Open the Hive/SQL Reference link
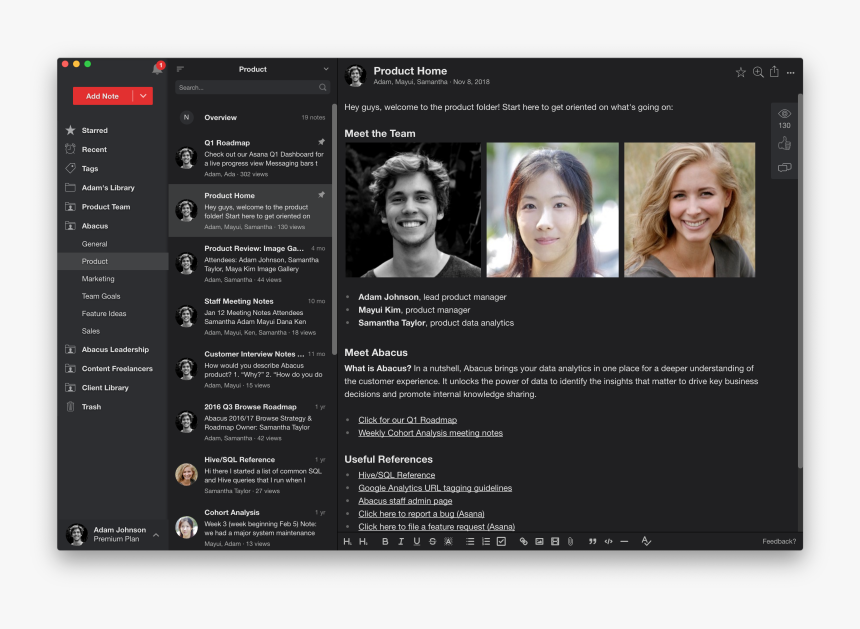 tap(397, 475)
